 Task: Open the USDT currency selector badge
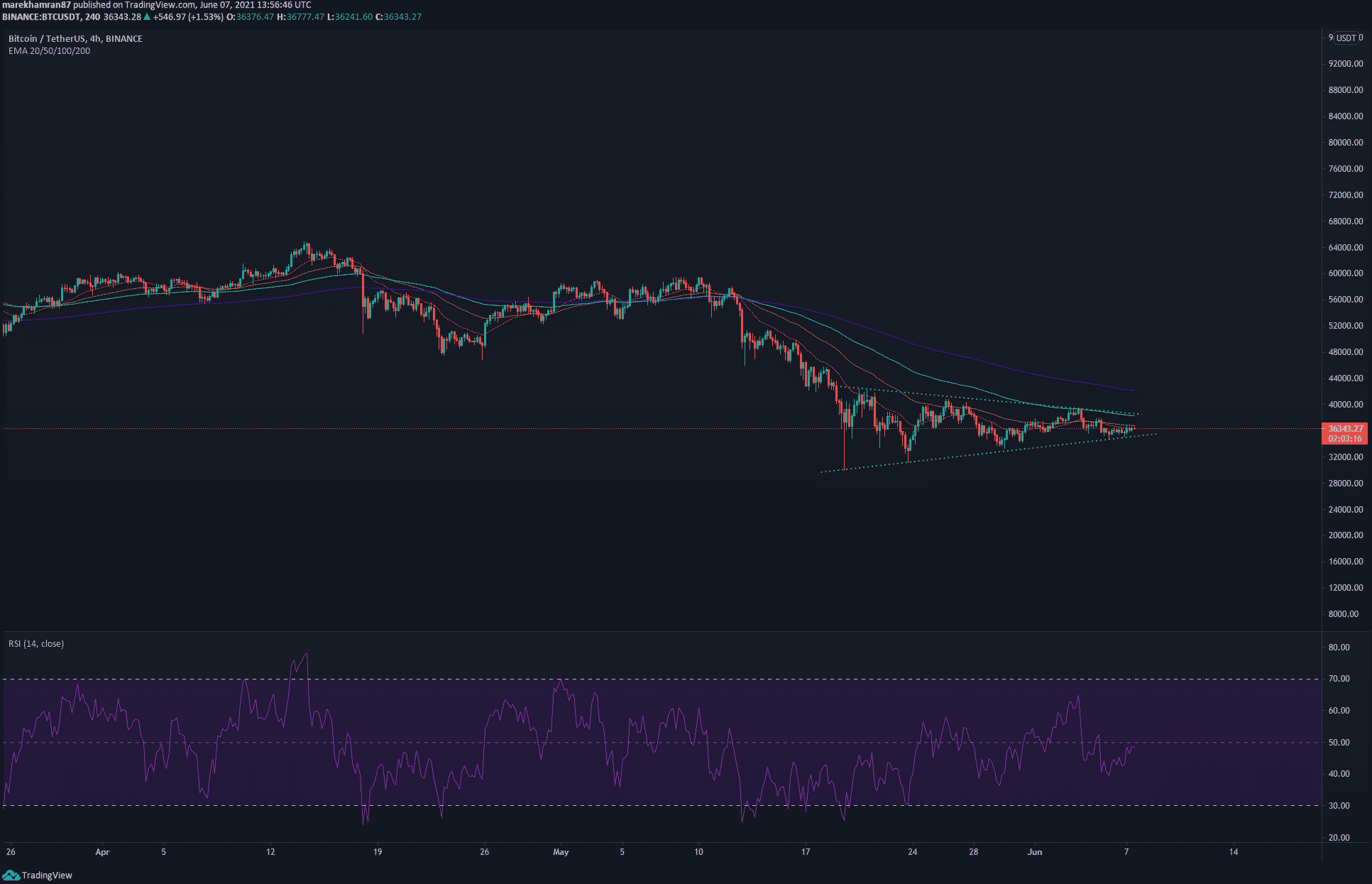coord(1346,38)
